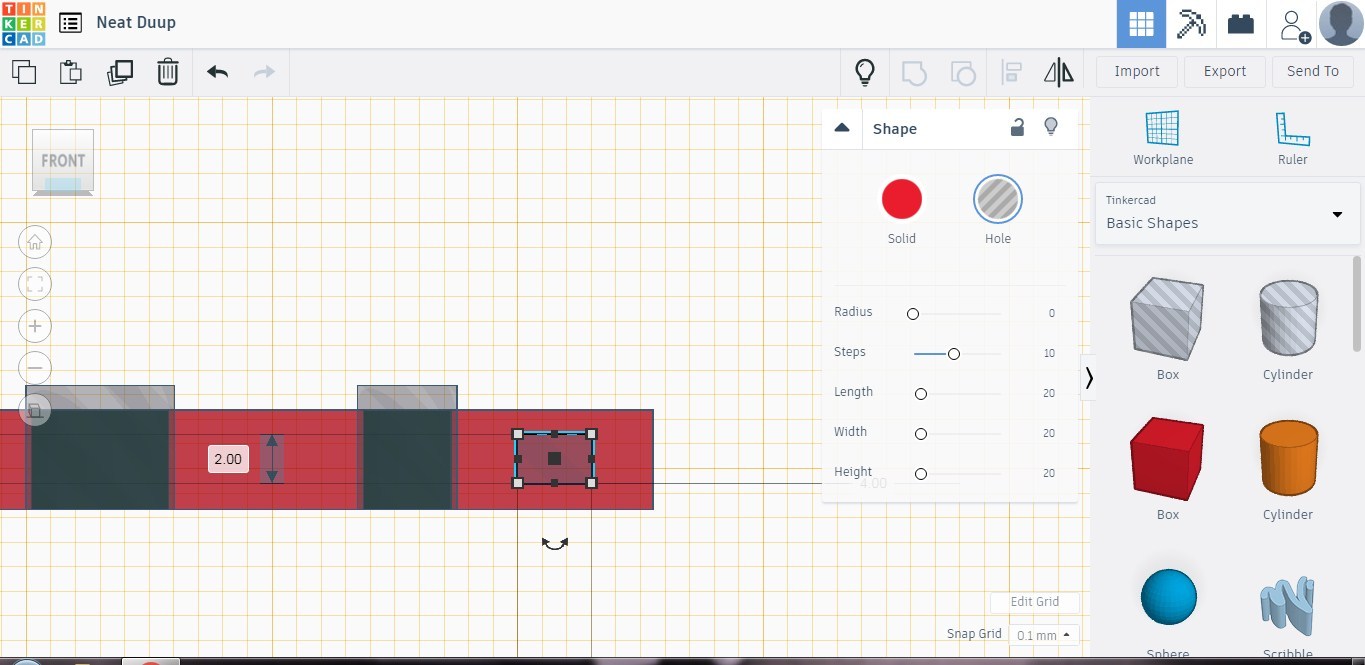1365x665 pixels.
Task: Open the Basic Shapes category dropdown
Action: [x=1228, y=213]
